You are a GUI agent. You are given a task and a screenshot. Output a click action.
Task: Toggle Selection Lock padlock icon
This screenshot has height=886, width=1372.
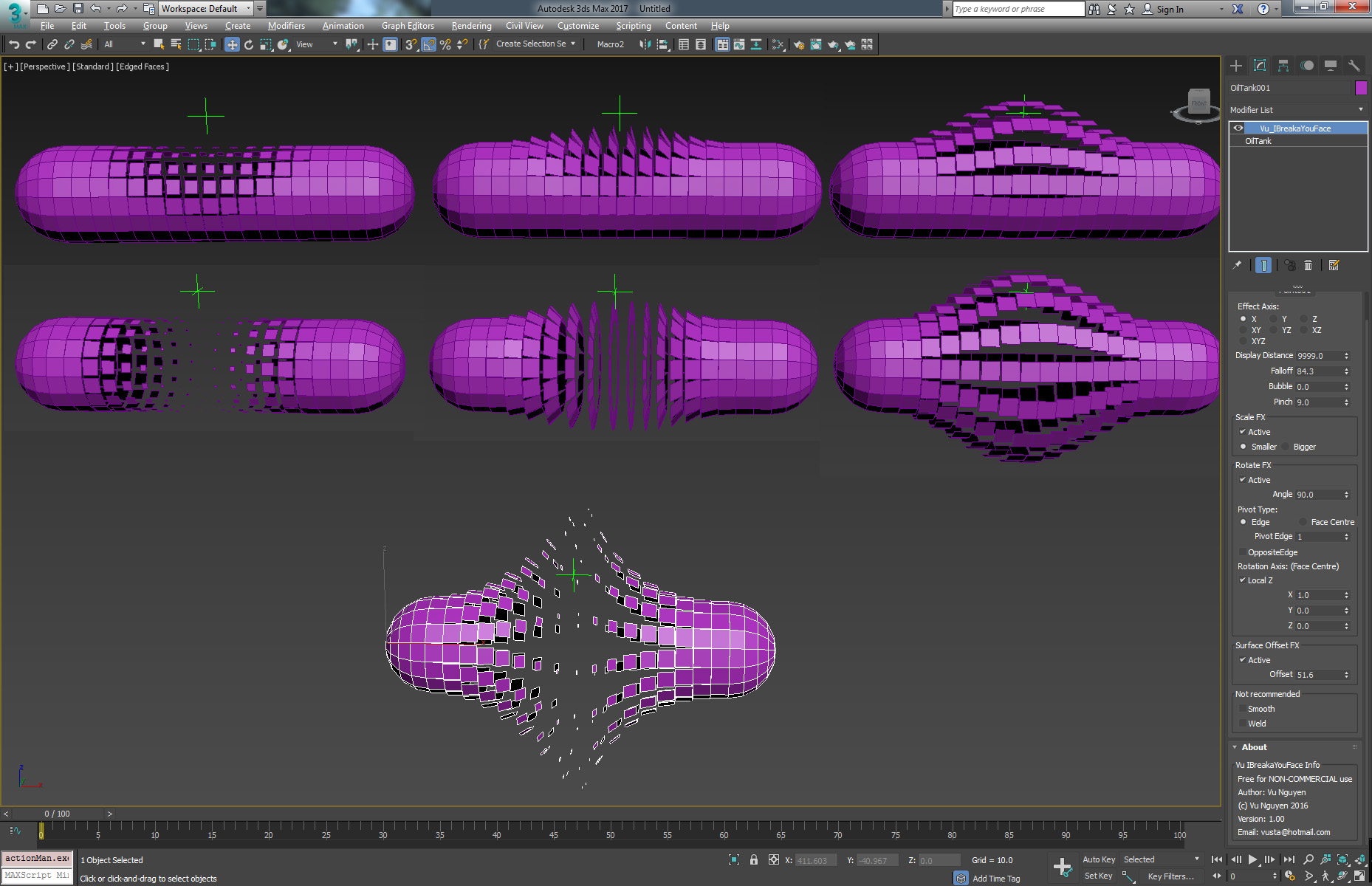(x=753, y=860)
